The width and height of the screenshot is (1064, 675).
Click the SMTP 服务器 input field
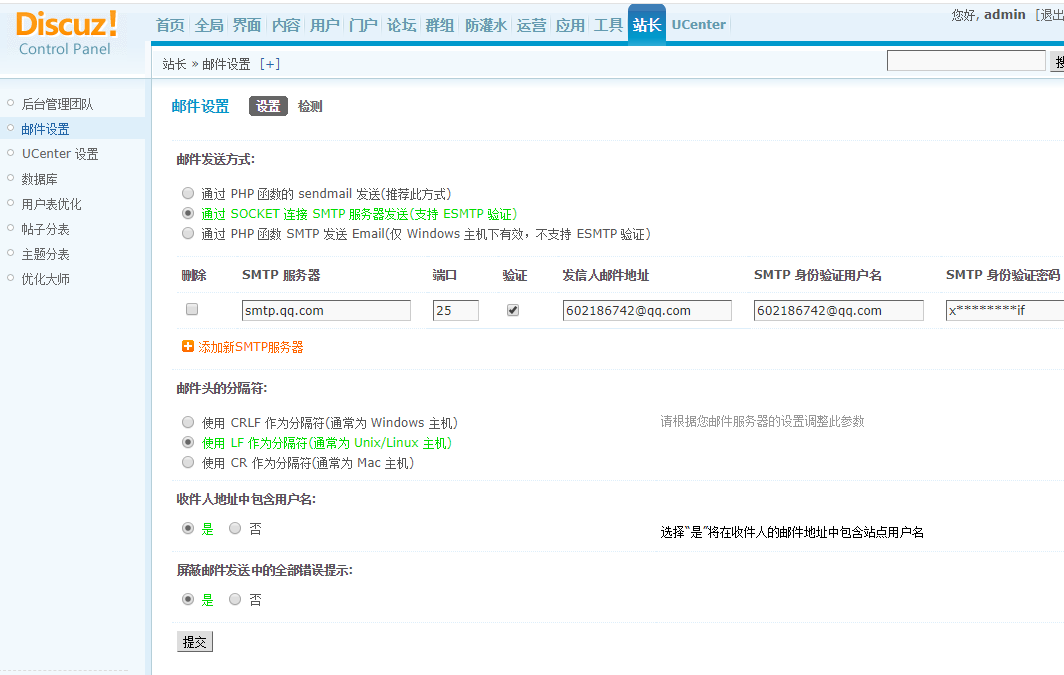(x=326, y=311)
